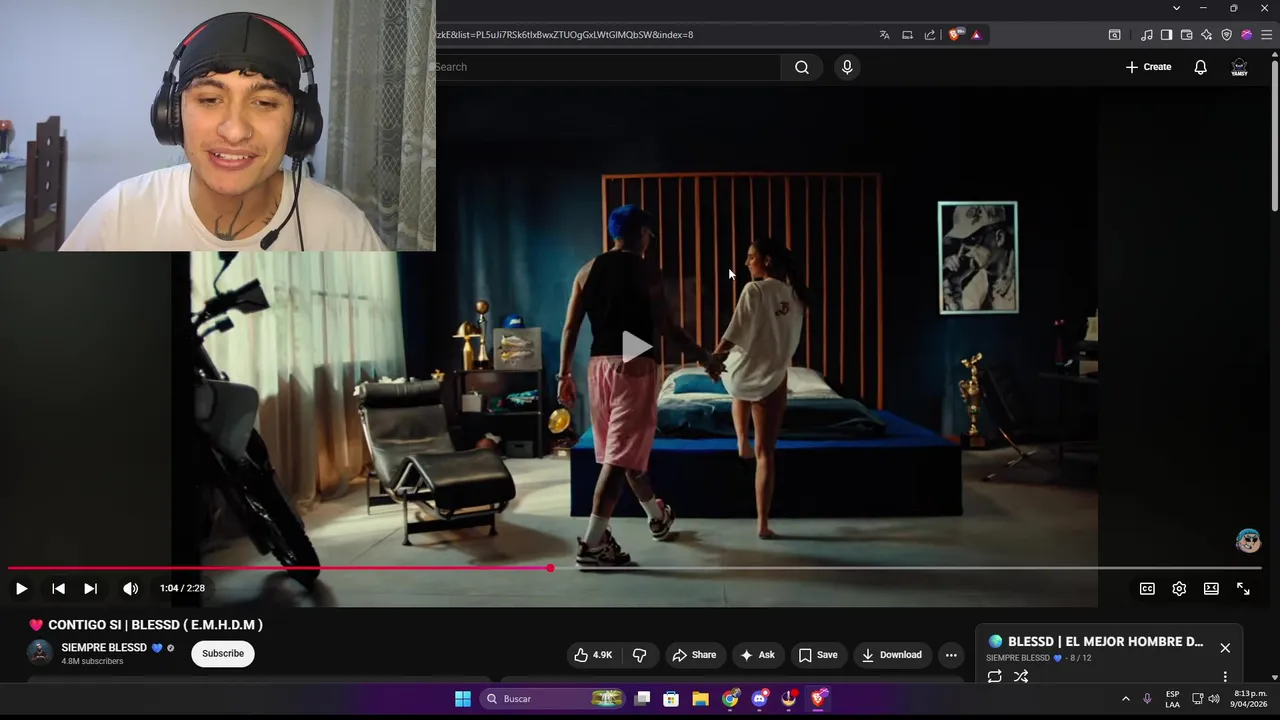Screen dimensions: 1280x720
Task: Subscribe to SIEMPRE BLESSD channel
Action: [x=223, y=654]
